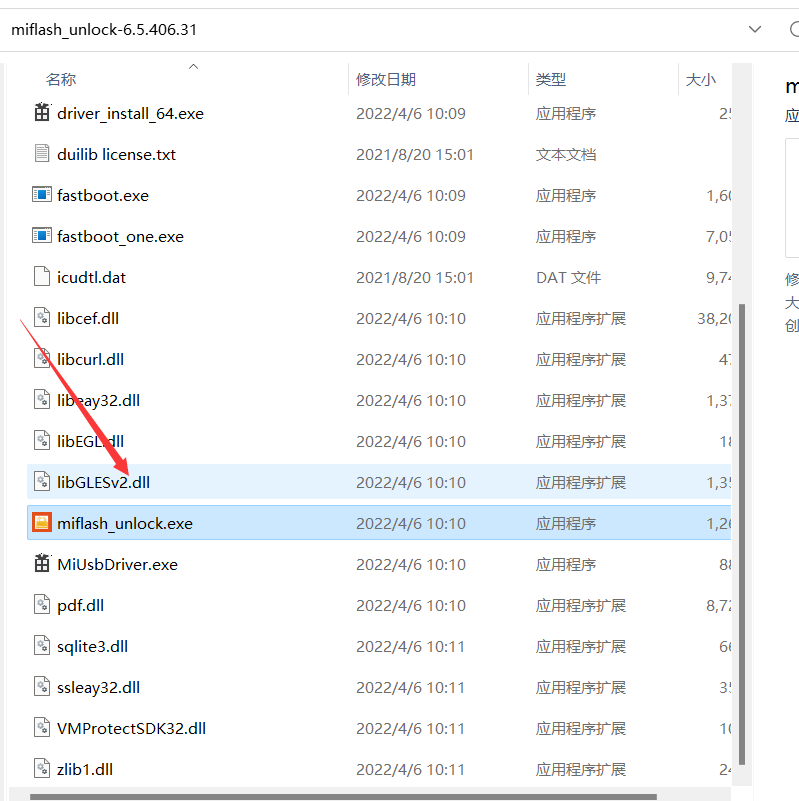Select the libcurl.dll file name
Viewport: 799px width, 801px height.
(x=90, y=359)
